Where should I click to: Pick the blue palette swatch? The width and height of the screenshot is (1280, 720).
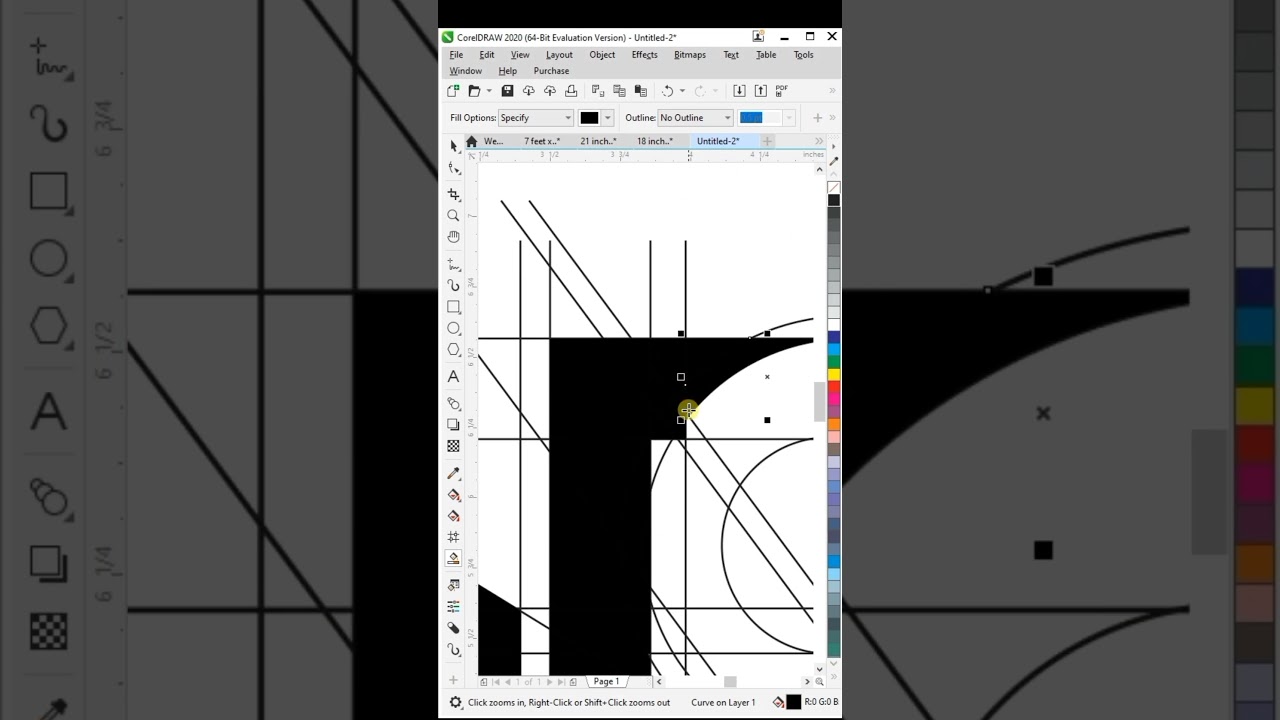coord(833,338)
